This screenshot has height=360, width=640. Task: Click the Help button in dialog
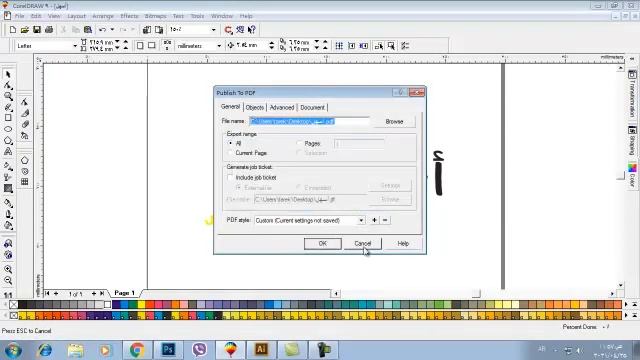(x=403, y=244)
